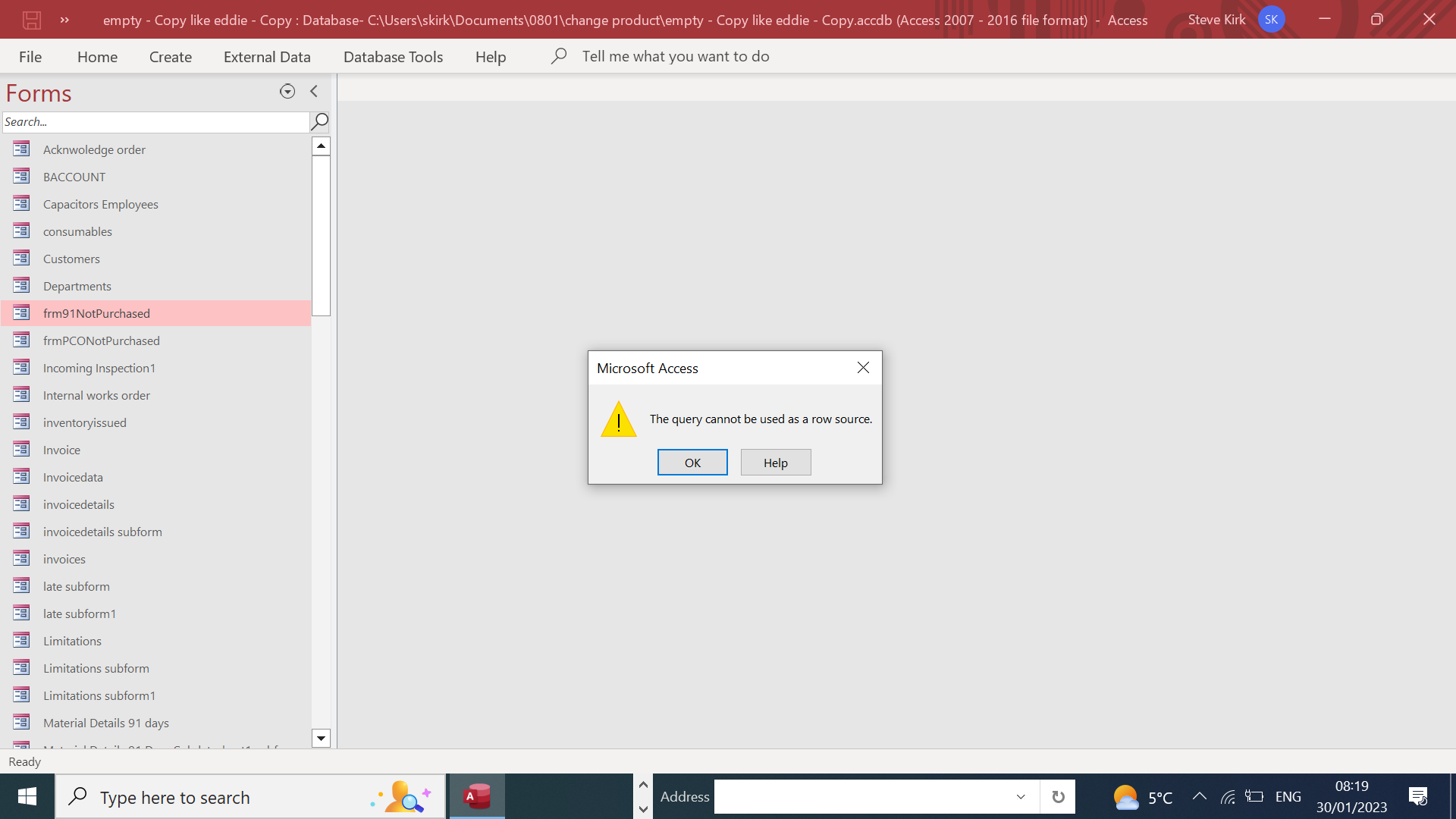Select the 'Customers' form name
Viewport: 1456px width, 819px height.
point(71,259)
